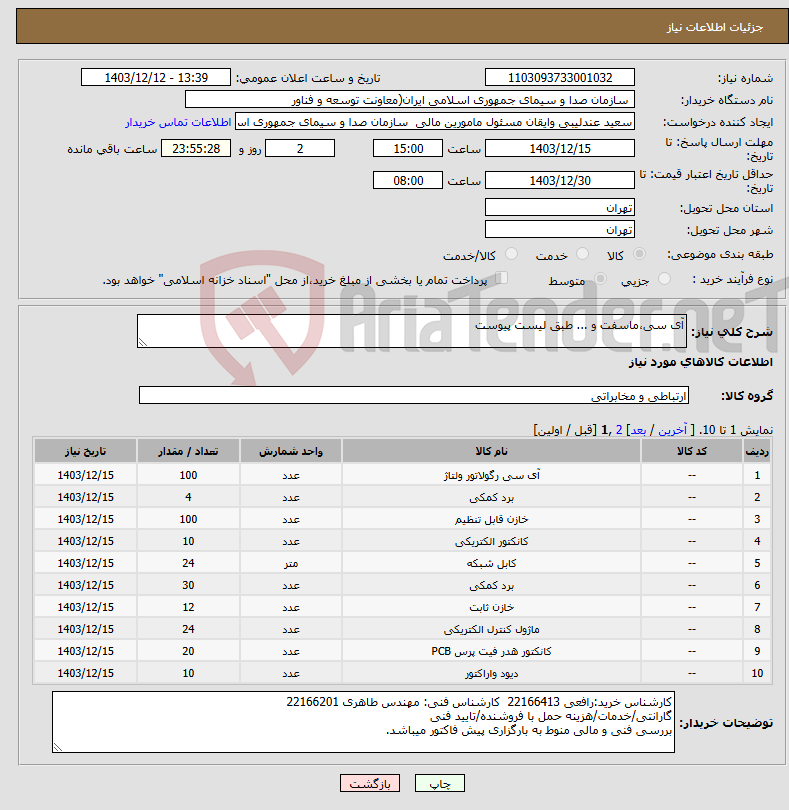Click quantity 30 in row 6
The width and height of the screenshot is (789, 810).
[188, 585]
